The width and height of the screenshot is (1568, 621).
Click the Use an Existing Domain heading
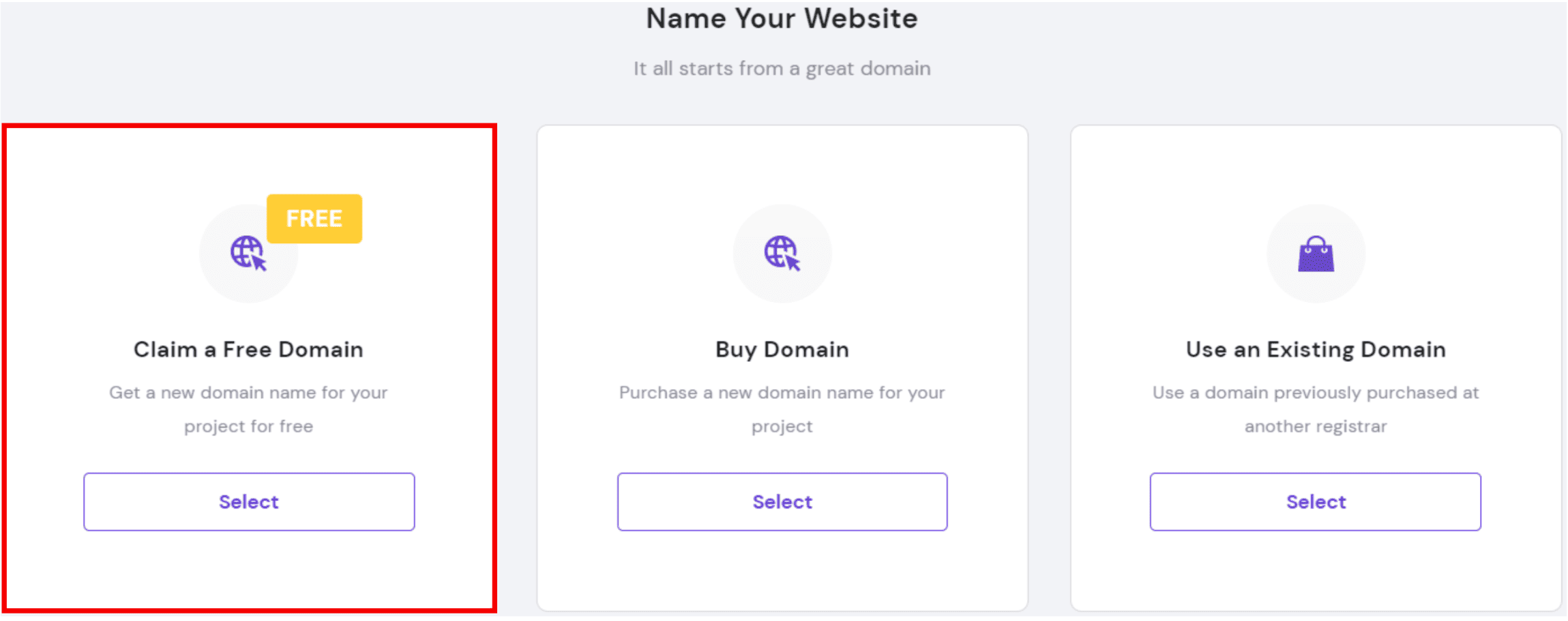pos(1316,350)
